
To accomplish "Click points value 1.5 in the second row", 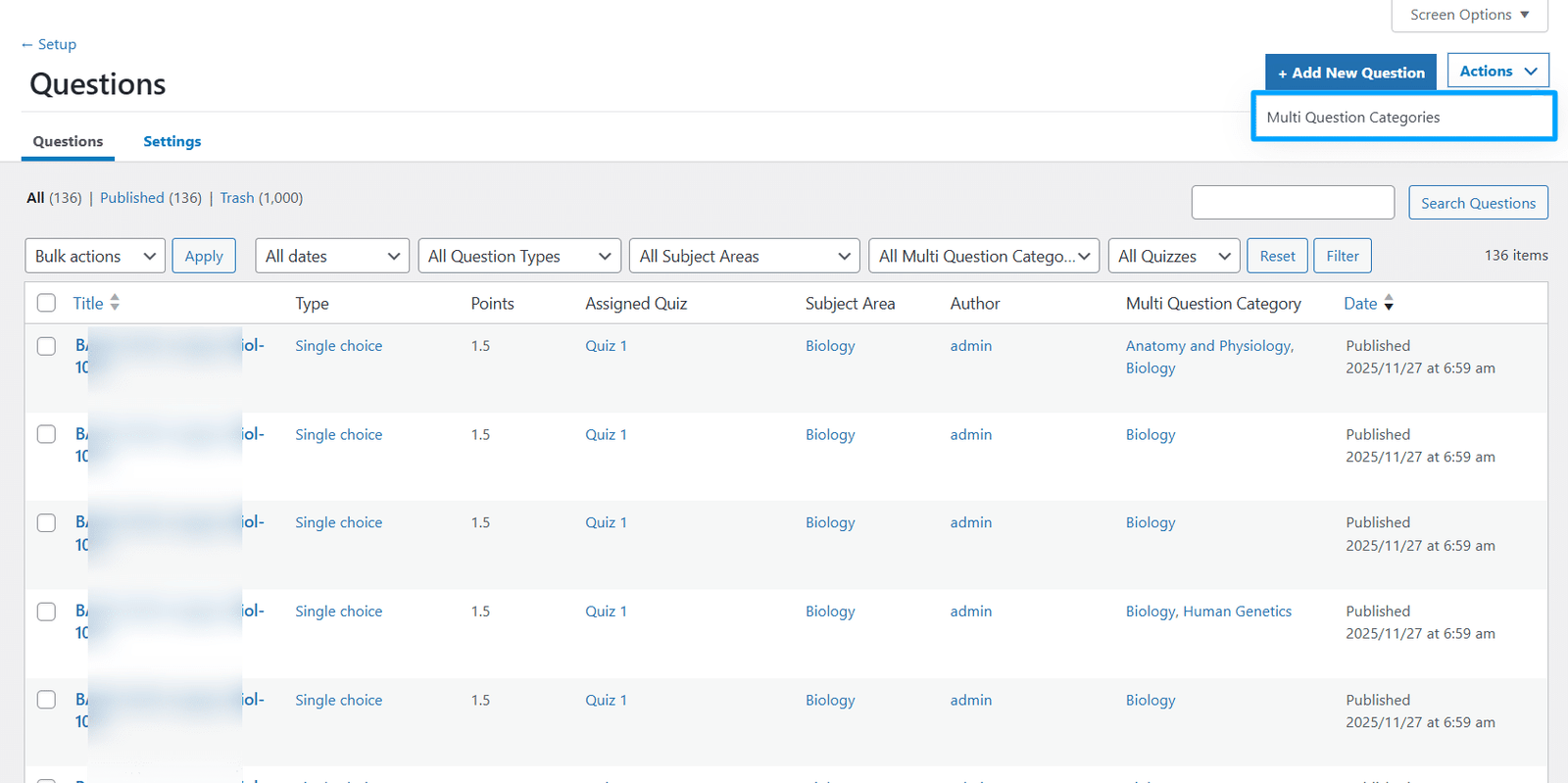I will [x=480, y=434].
